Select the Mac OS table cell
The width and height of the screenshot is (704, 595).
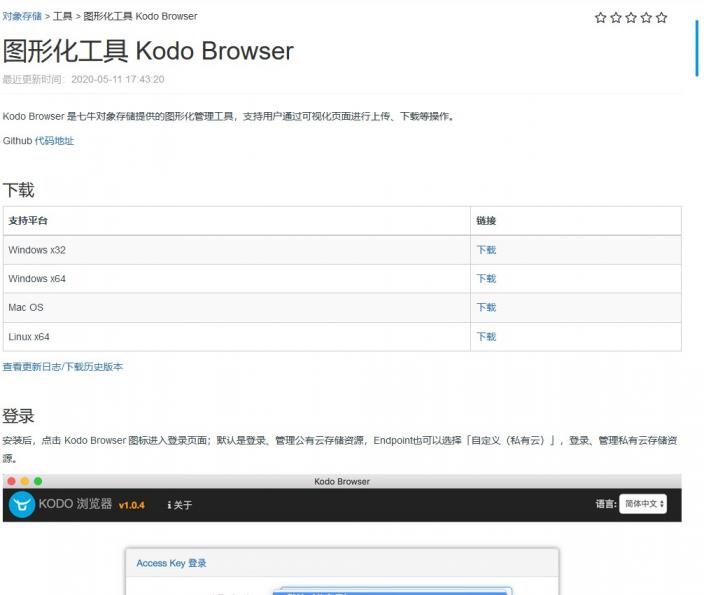[237, 308]
